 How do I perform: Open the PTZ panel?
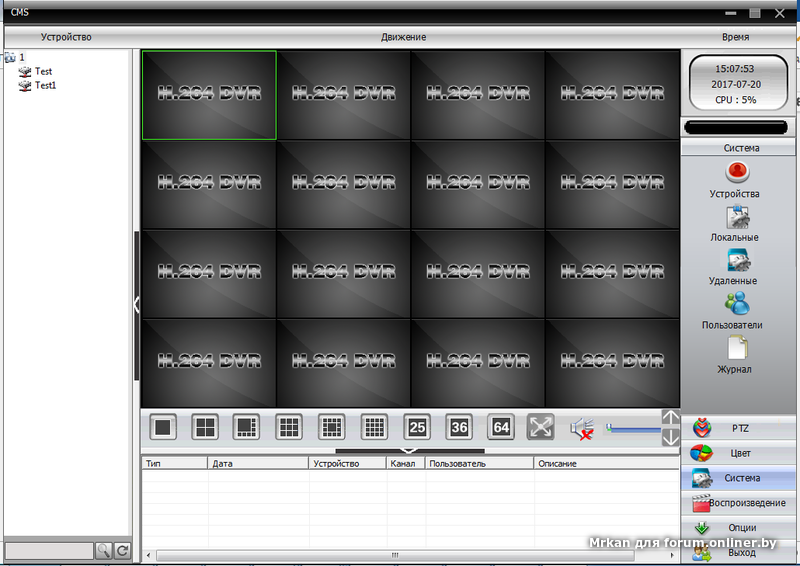[x=738, y=428]
